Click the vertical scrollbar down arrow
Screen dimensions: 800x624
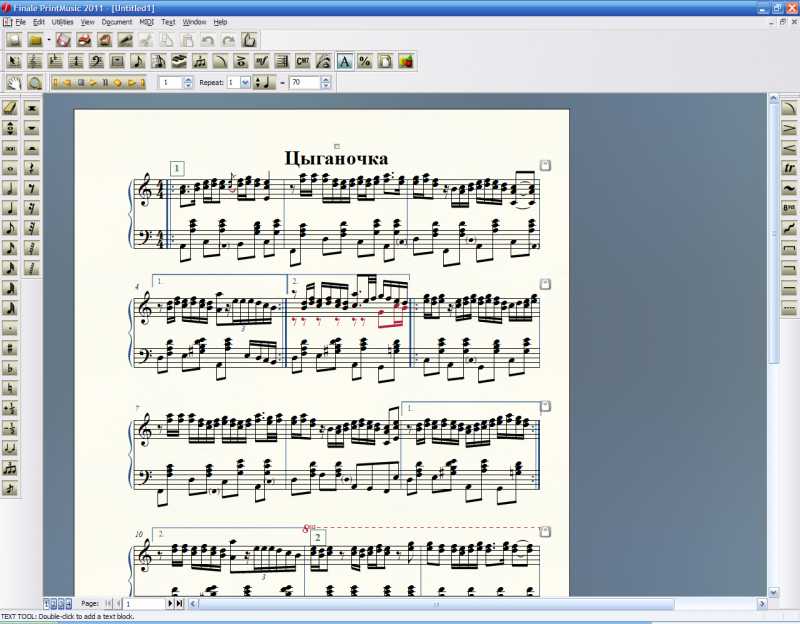point(773,593)
